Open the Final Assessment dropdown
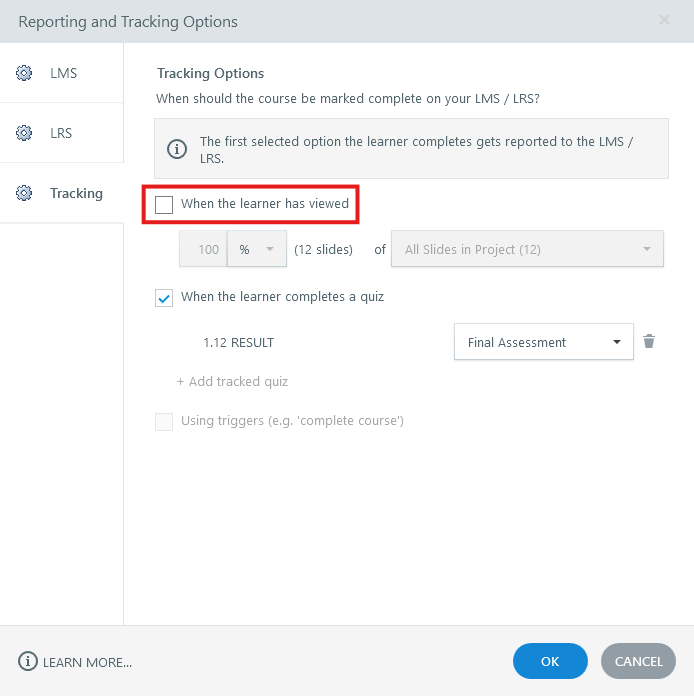 pos(543,342)
